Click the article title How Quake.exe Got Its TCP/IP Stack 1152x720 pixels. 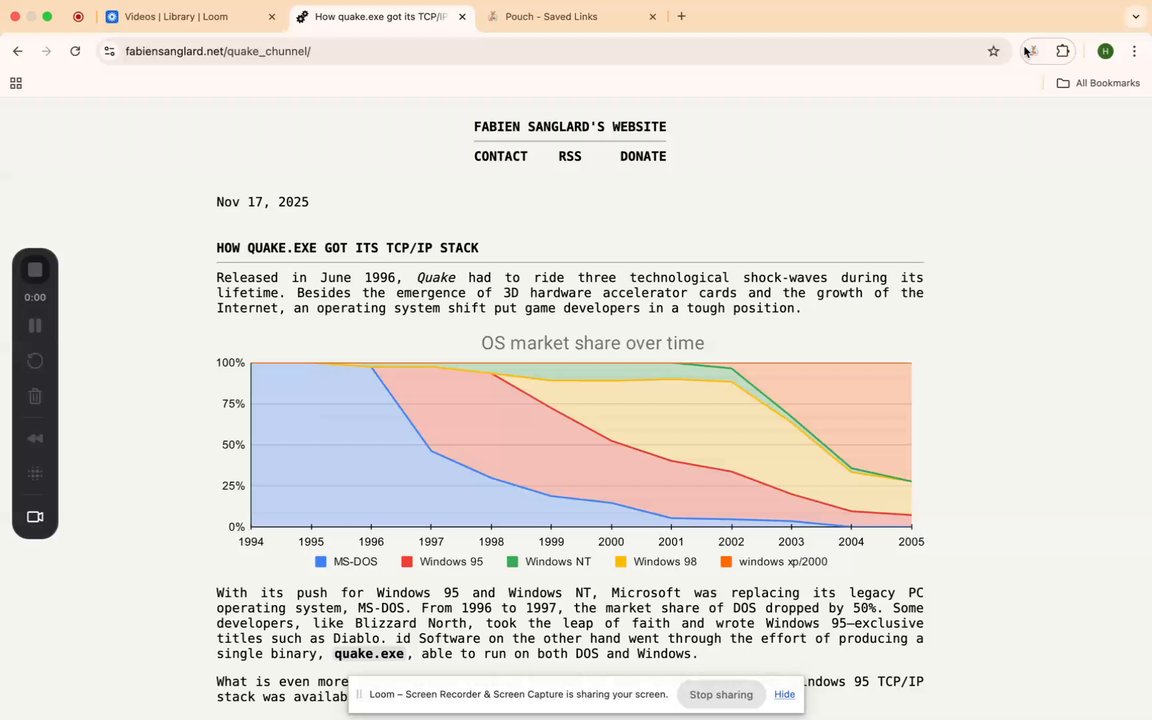point(347,248)
